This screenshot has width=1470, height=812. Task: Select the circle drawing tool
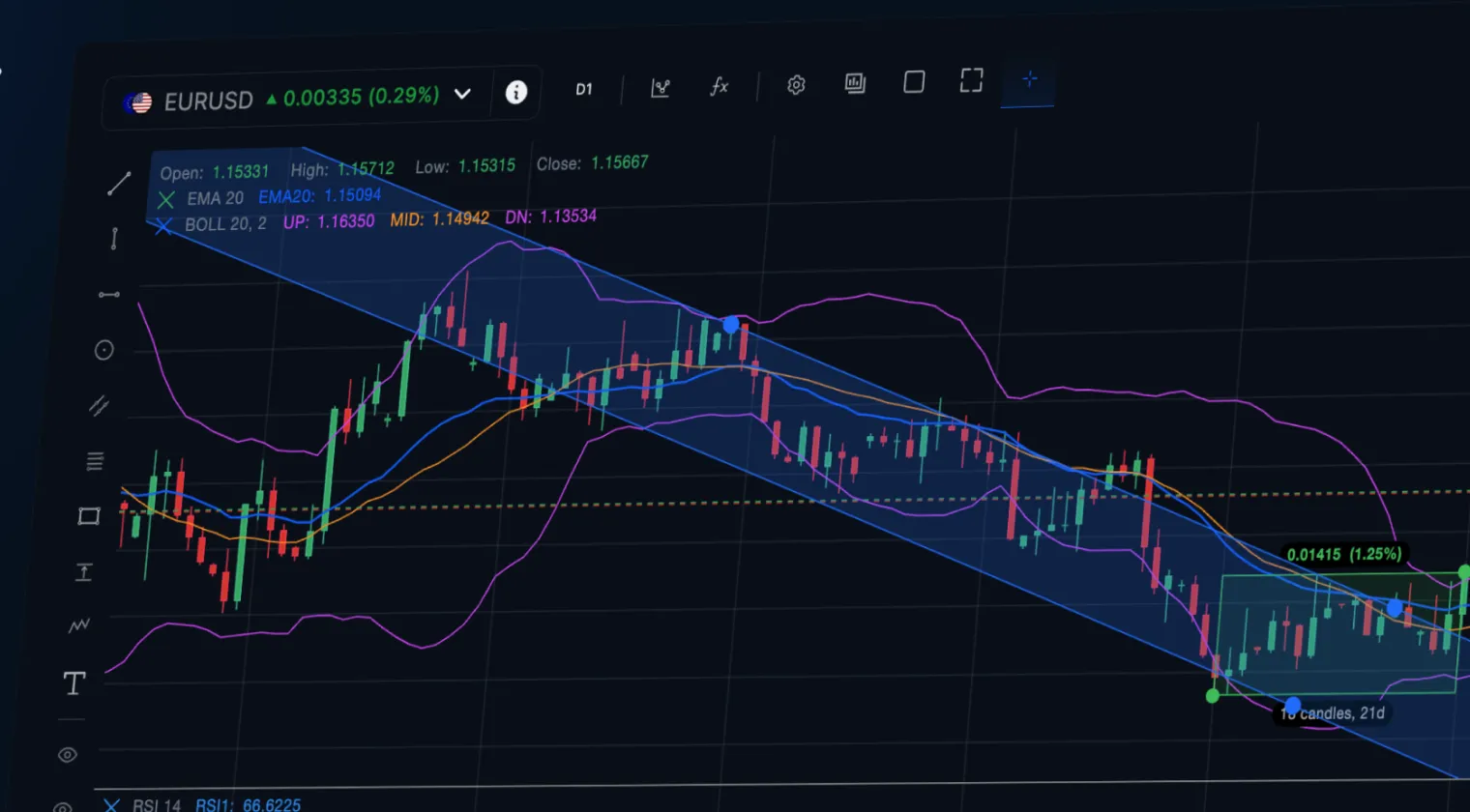pyautogui.click(x=104, y=350)
